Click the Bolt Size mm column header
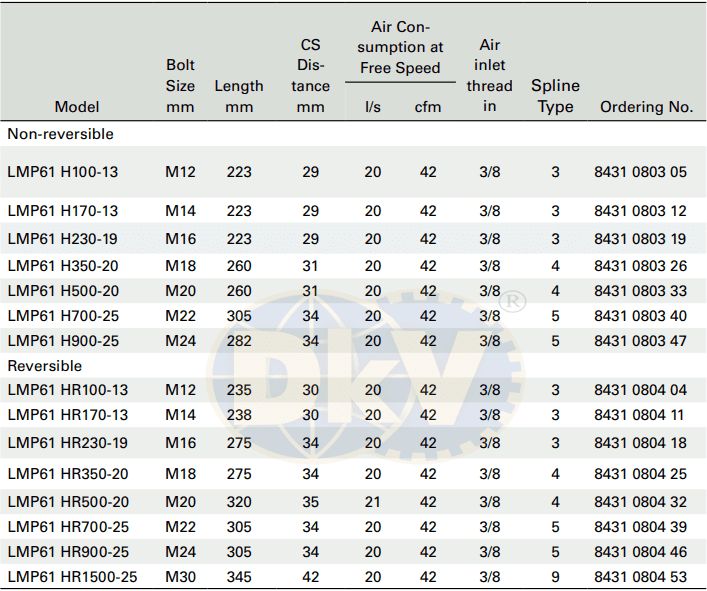707x591 pixels. click(180, 86)
